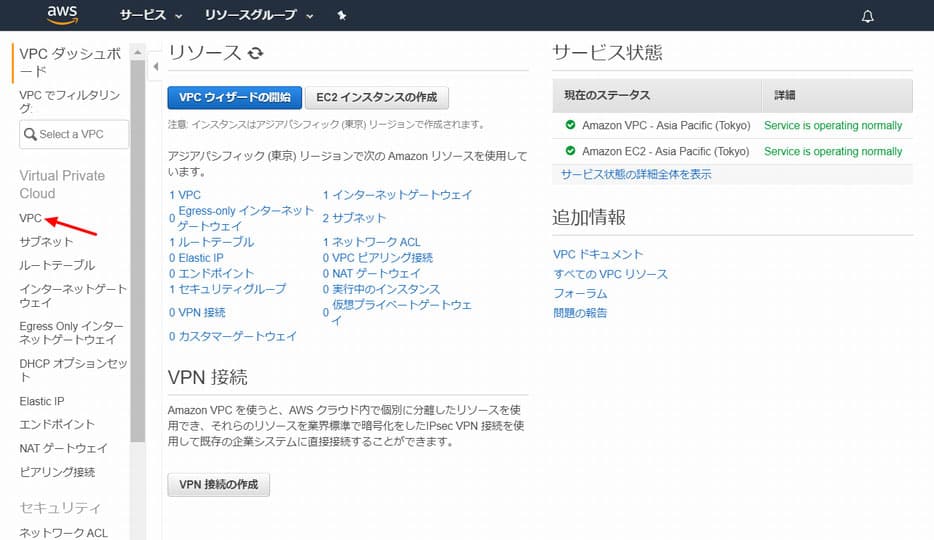Open the 0 VPN 接続 resource link
Screen dimensions: 934x540
[x=197, y=312]
